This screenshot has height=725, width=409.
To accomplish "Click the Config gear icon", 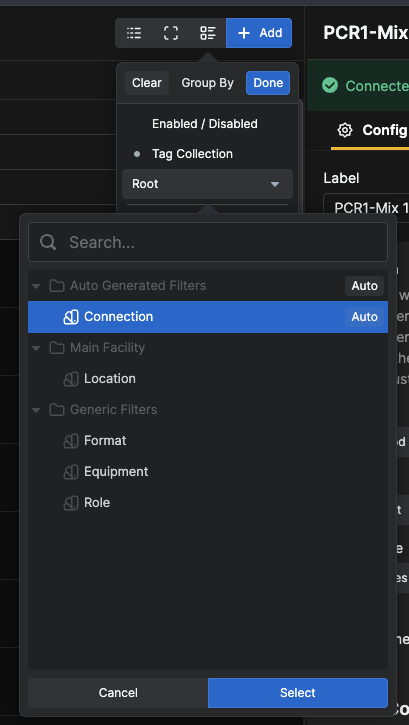I will (344, 130).
